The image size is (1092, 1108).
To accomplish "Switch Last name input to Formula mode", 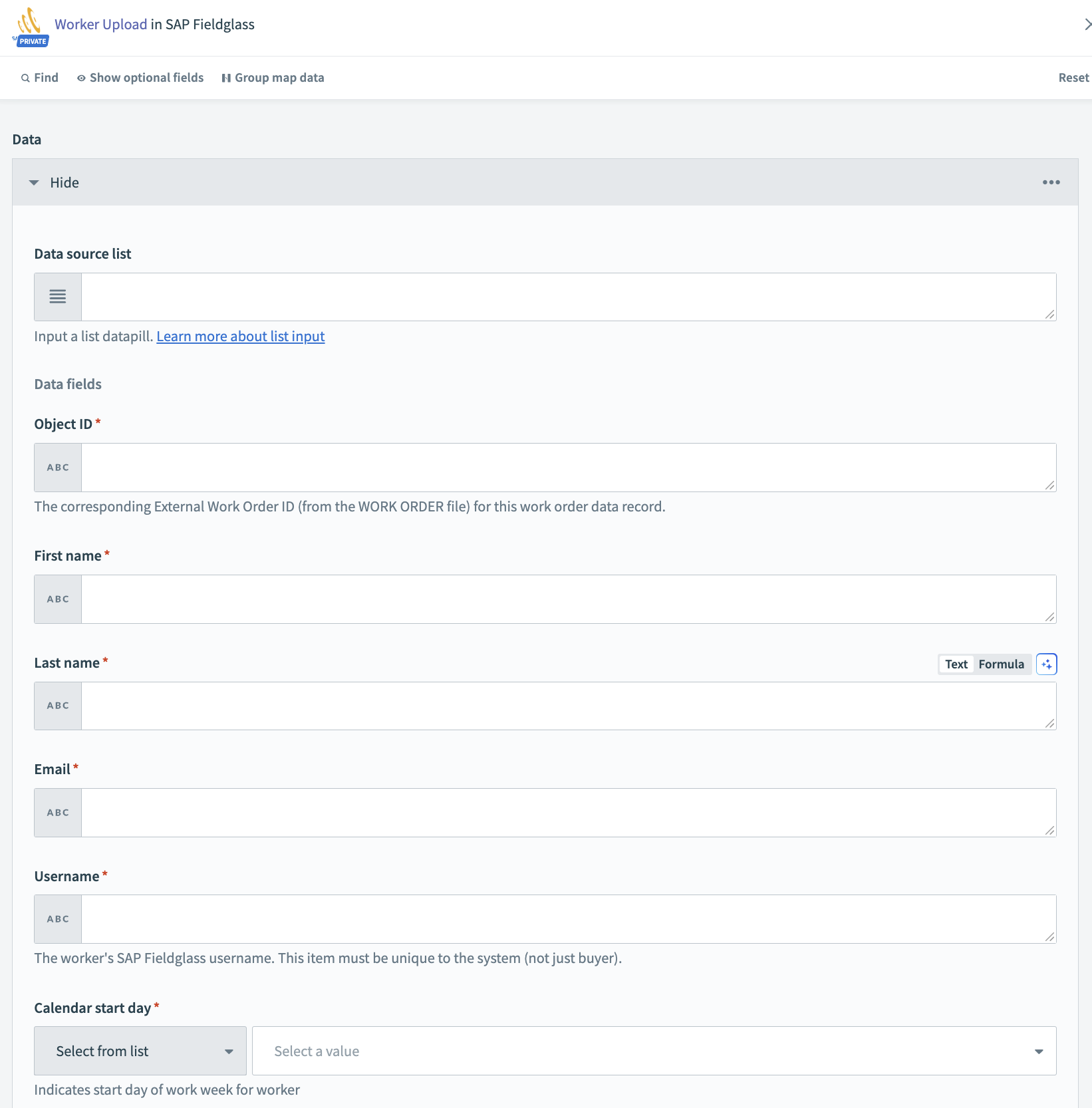I will 1001,664.
